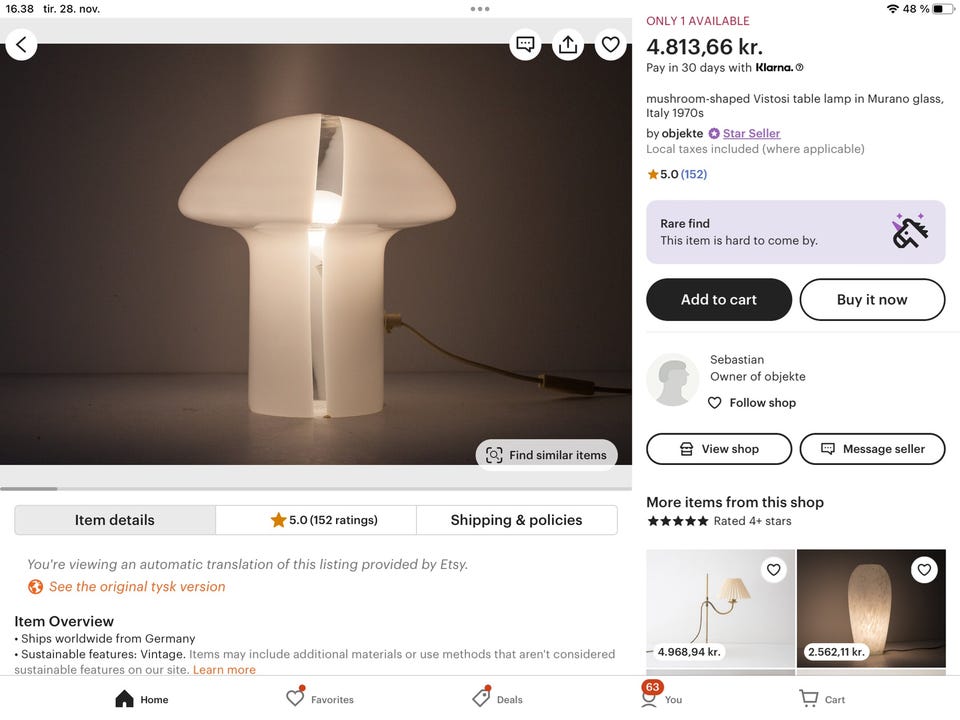This screenshot has height=720, width=960.
Task: Add the lamp to cart
Action: (719, 300)
